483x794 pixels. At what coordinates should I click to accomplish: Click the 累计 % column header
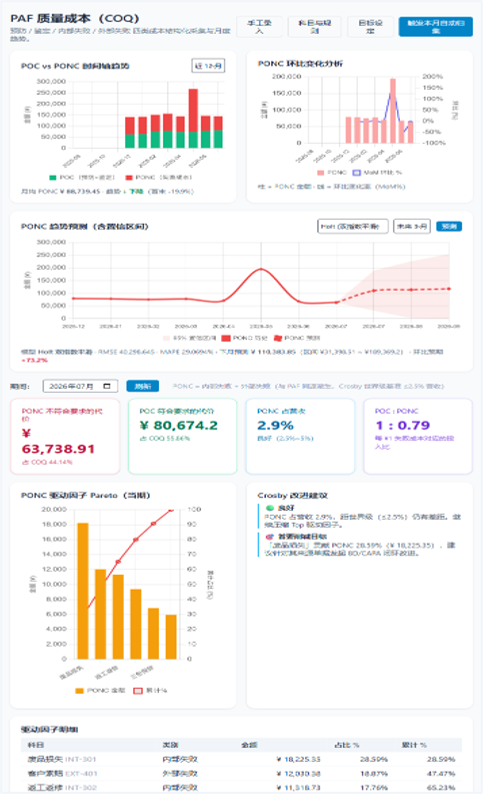[x=414, y=745]
